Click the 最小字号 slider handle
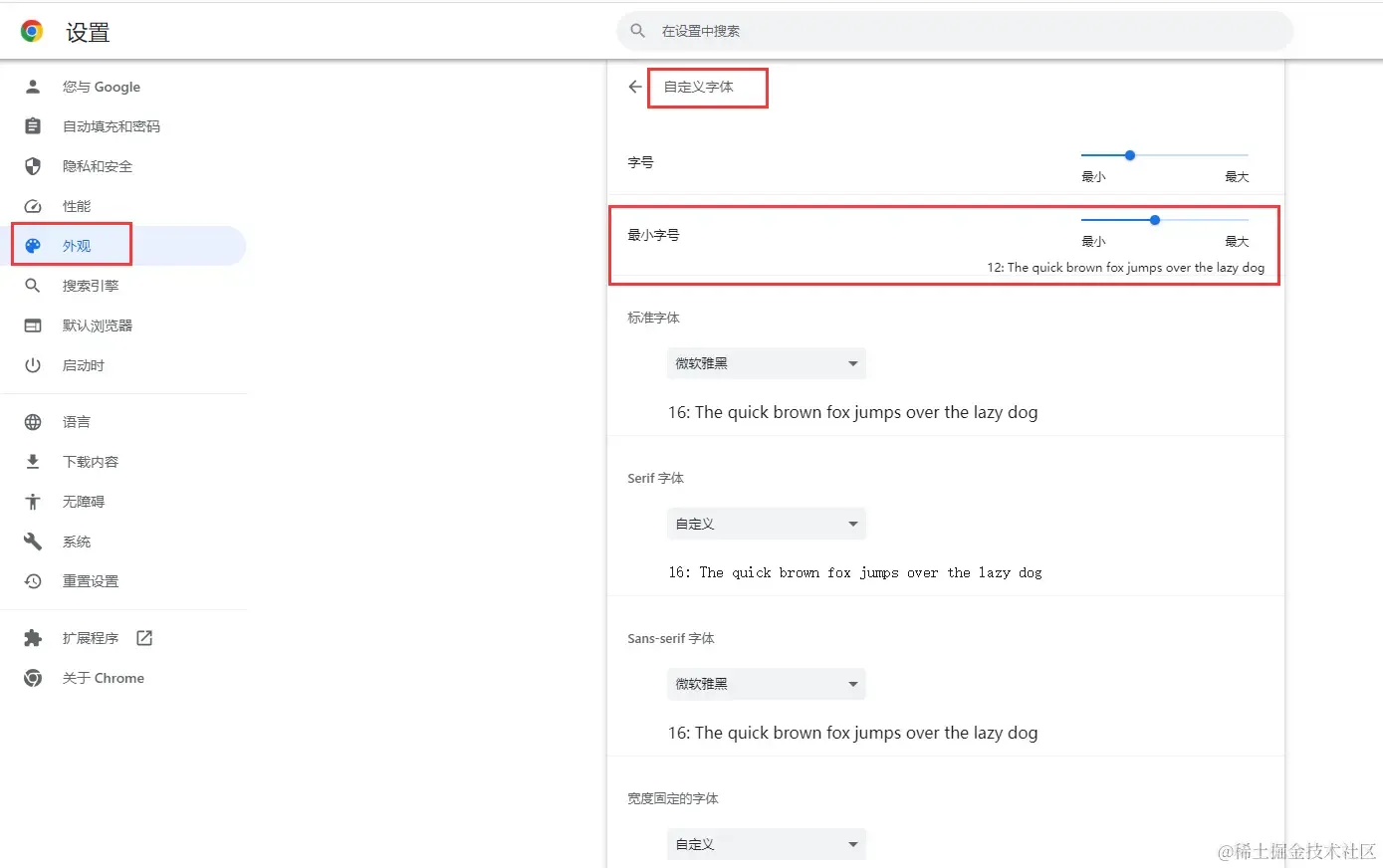This screenshot has height=868, width=1383. pos(1155,220)
